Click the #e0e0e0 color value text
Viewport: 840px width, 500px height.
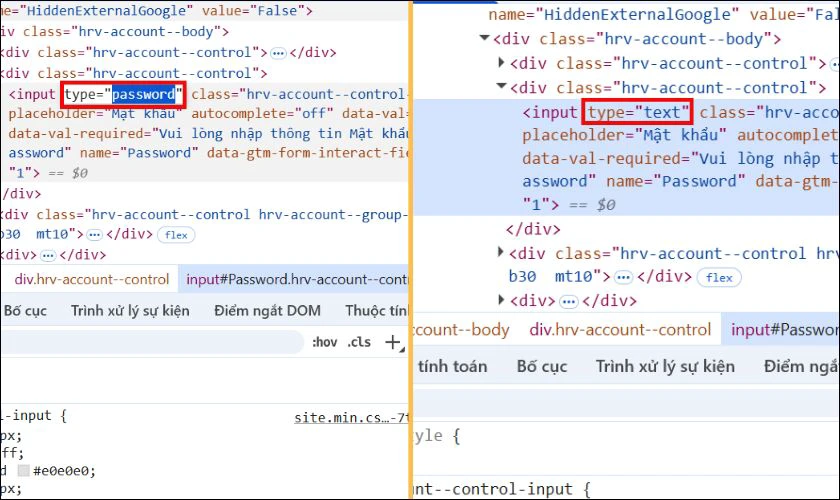coord(64,471)
